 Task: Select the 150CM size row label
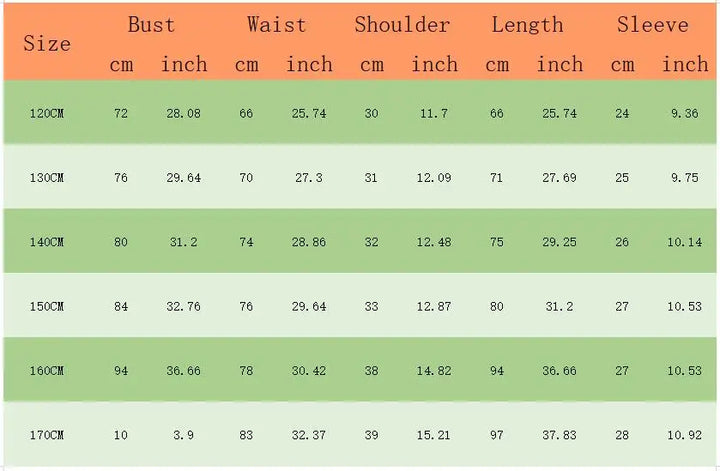click(47, 307)
